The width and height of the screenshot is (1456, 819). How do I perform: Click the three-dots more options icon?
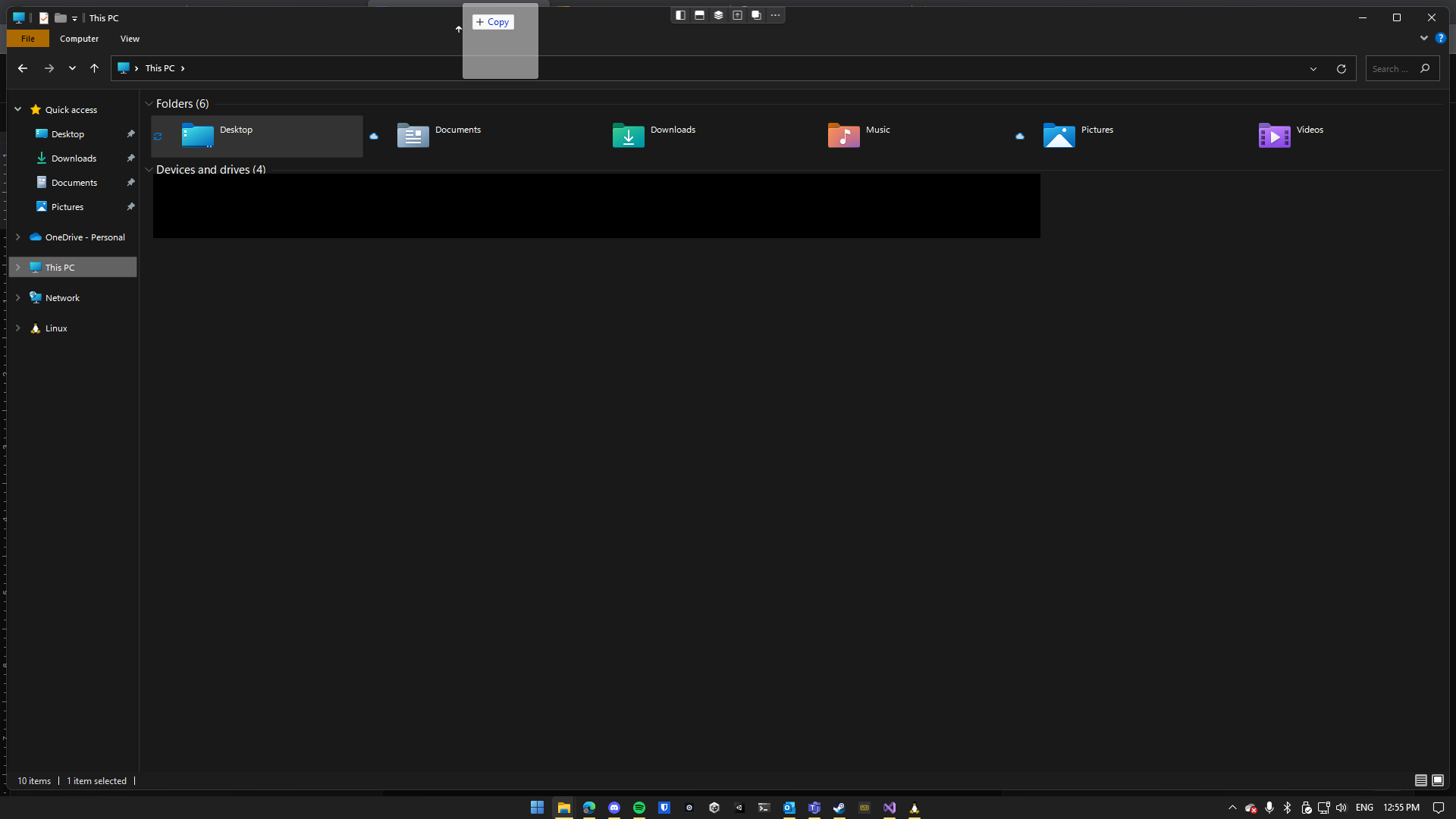tap(775, 15)
